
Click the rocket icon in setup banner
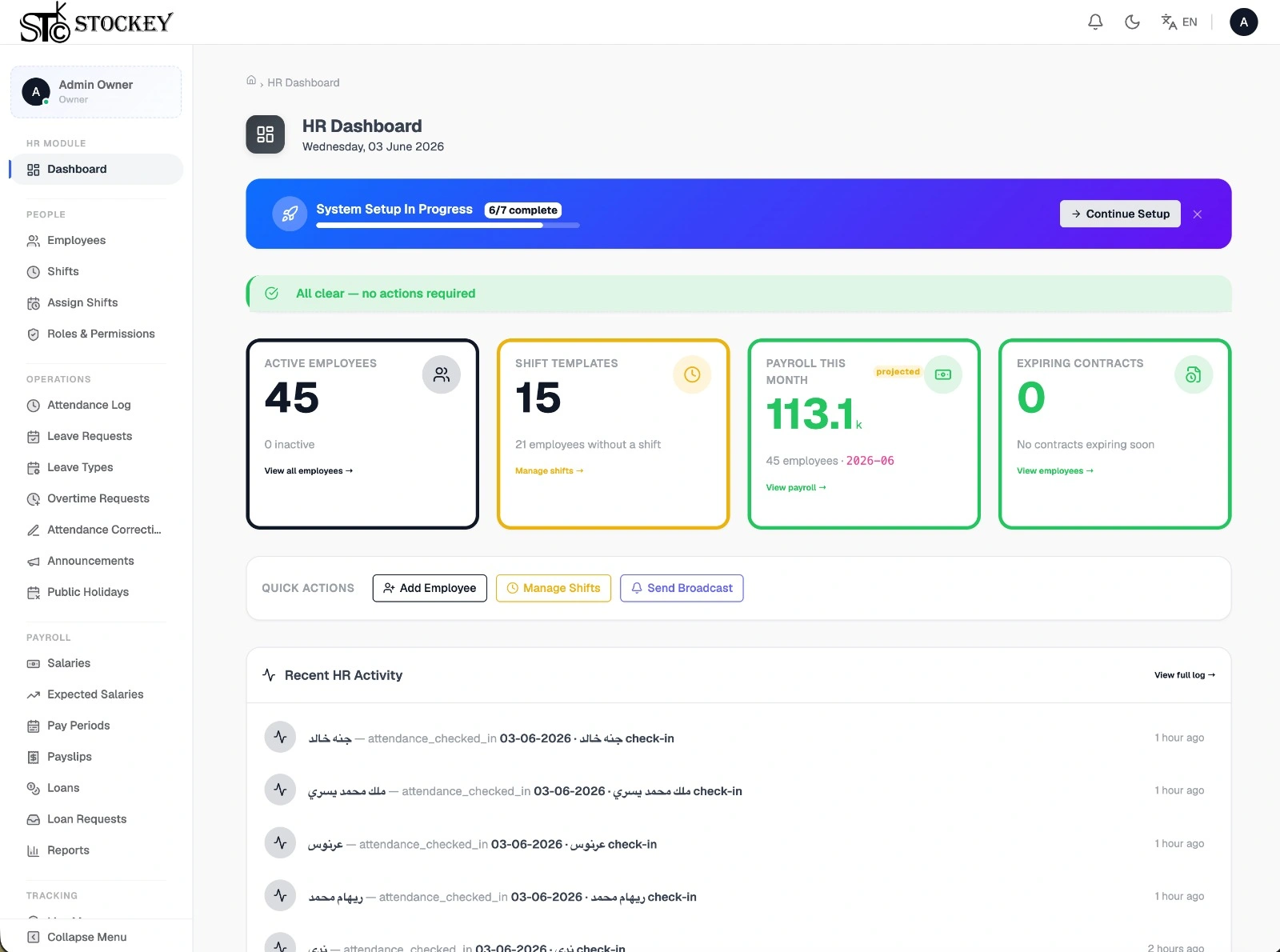click(x=290, y=214)
